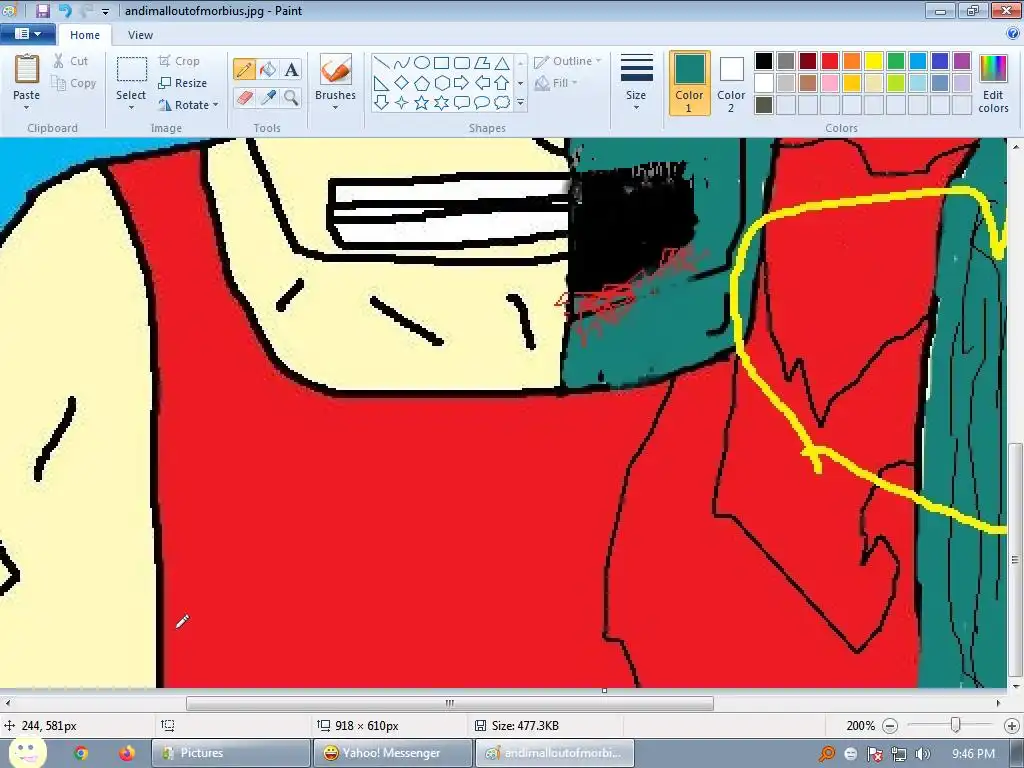Choose the Curve shape
The width and height of the screenshot is (1024, 768).
pyautogui.click(x=402, y=63)
